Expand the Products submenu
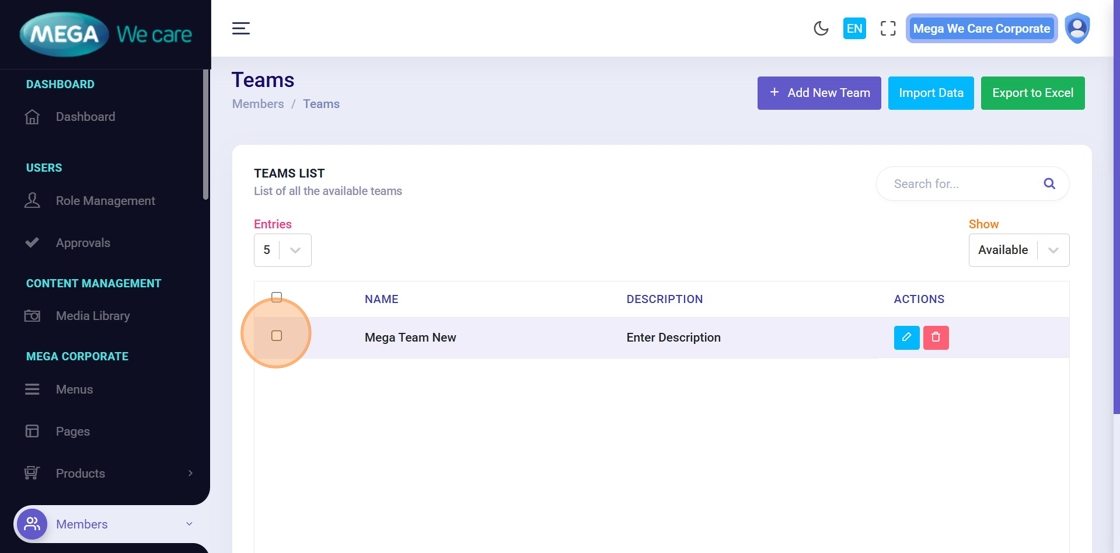The width and height of the screenshot is (1120, 553). pos(190,473)
